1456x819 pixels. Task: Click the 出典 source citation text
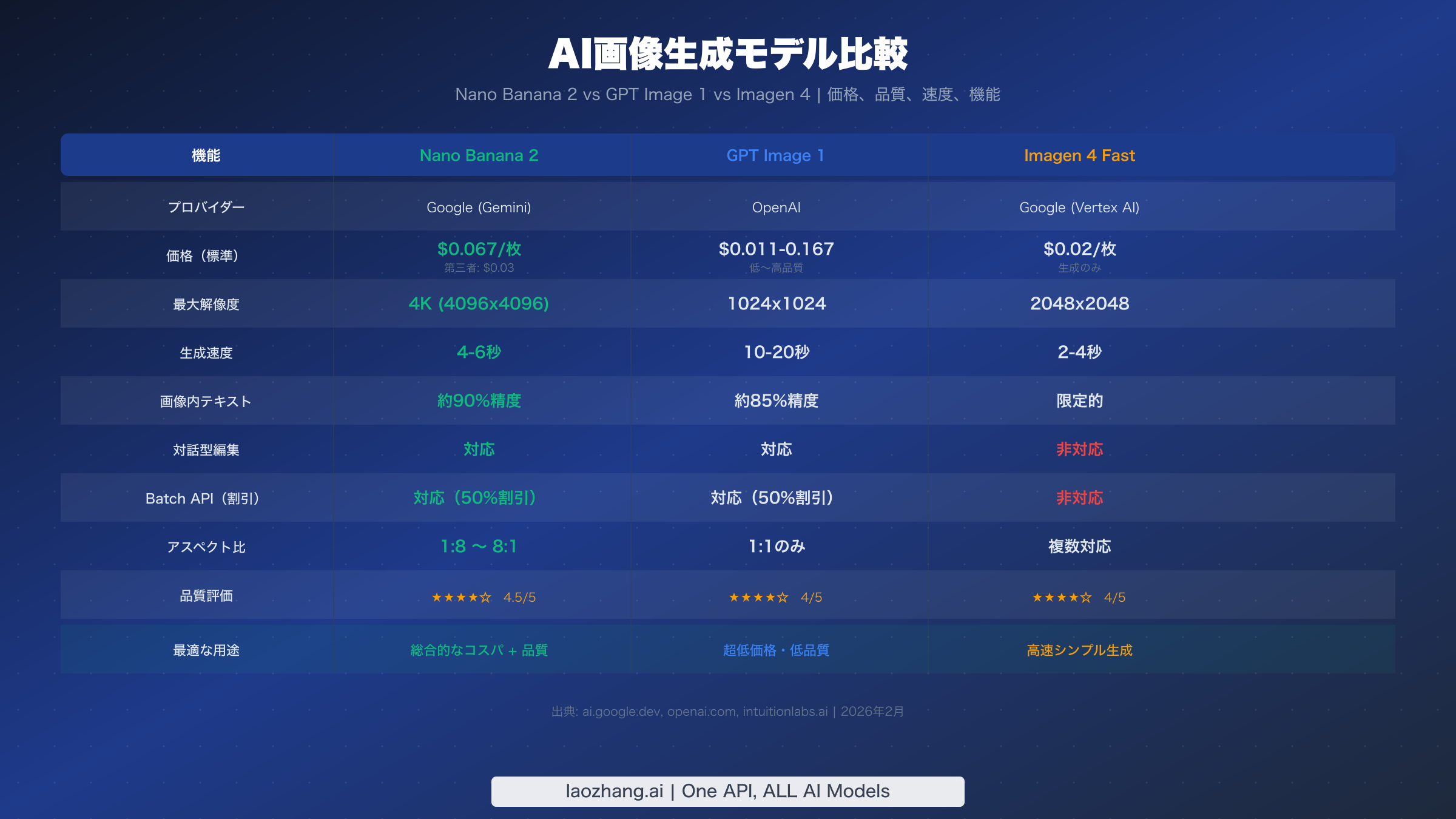727,711
